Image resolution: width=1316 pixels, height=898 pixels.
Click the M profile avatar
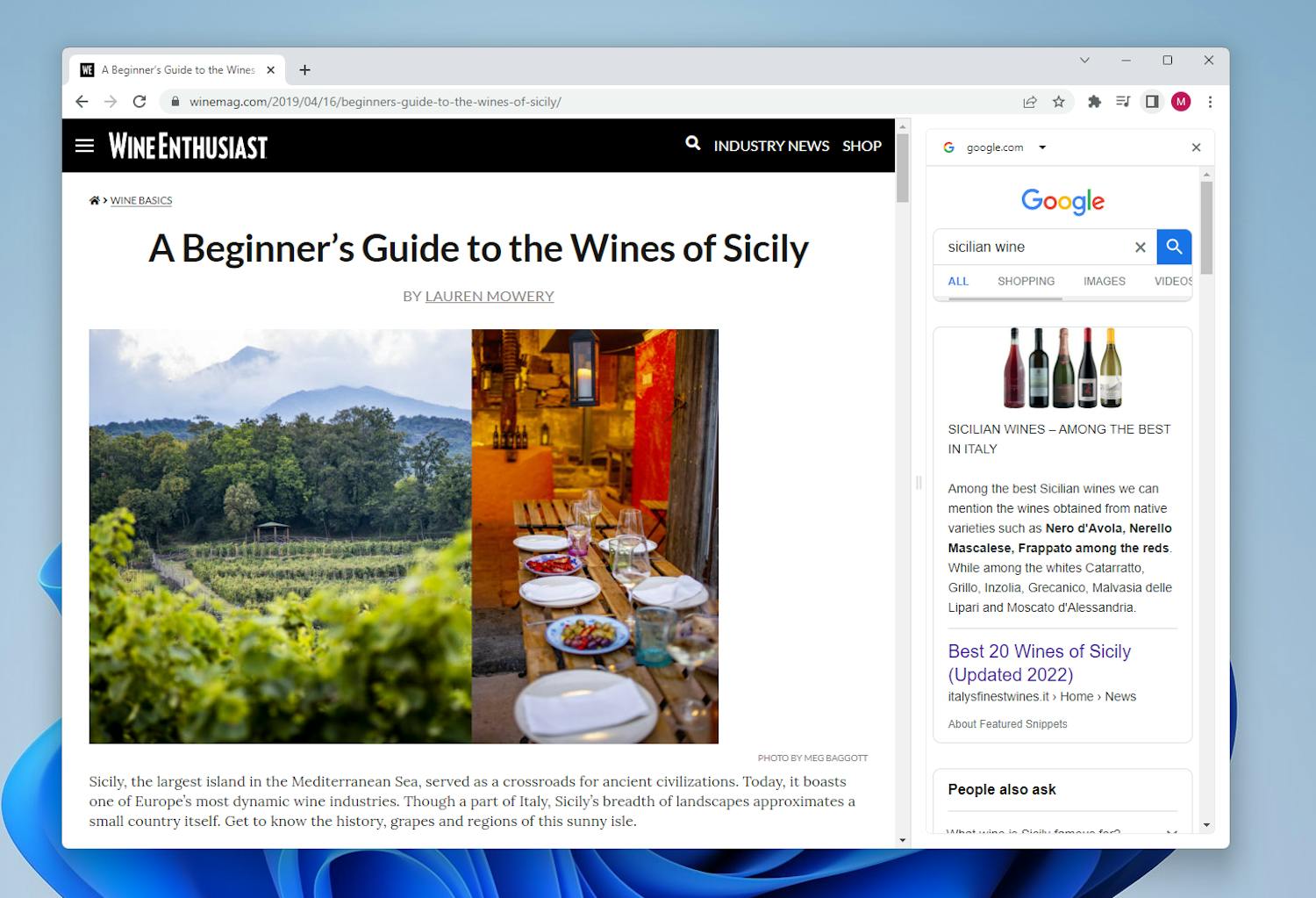coord(1180,101)
